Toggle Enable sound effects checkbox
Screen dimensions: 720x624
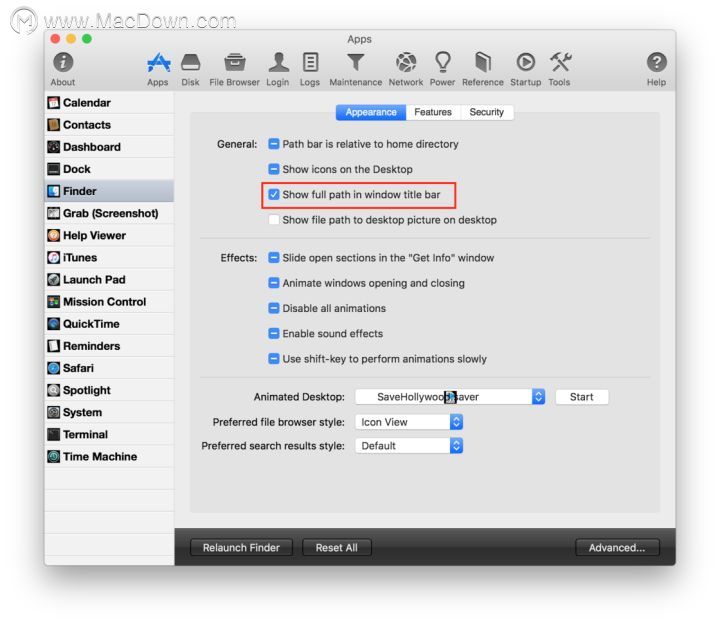274,333
